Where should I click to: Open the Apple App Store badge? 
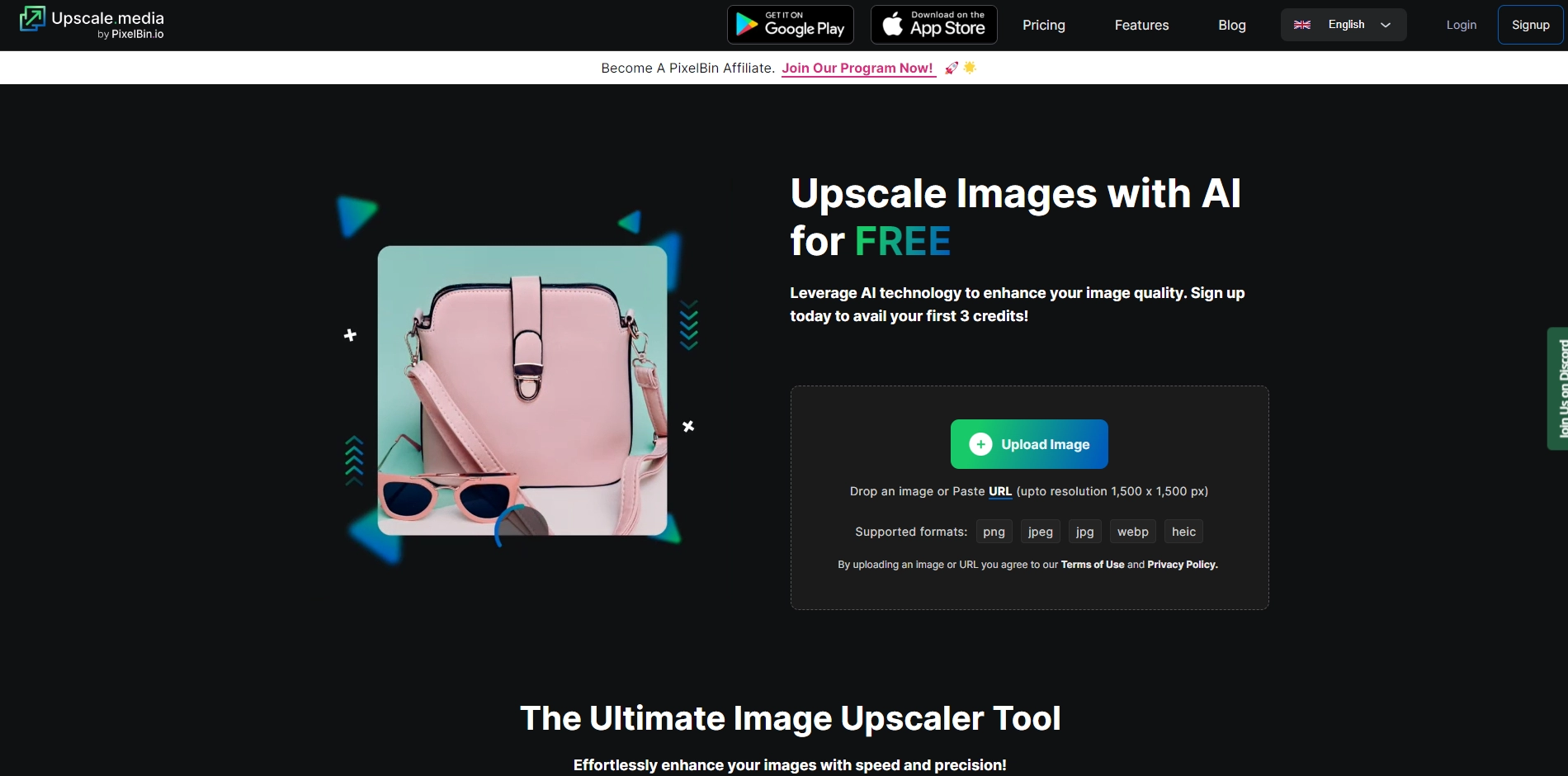pos(933,25)
